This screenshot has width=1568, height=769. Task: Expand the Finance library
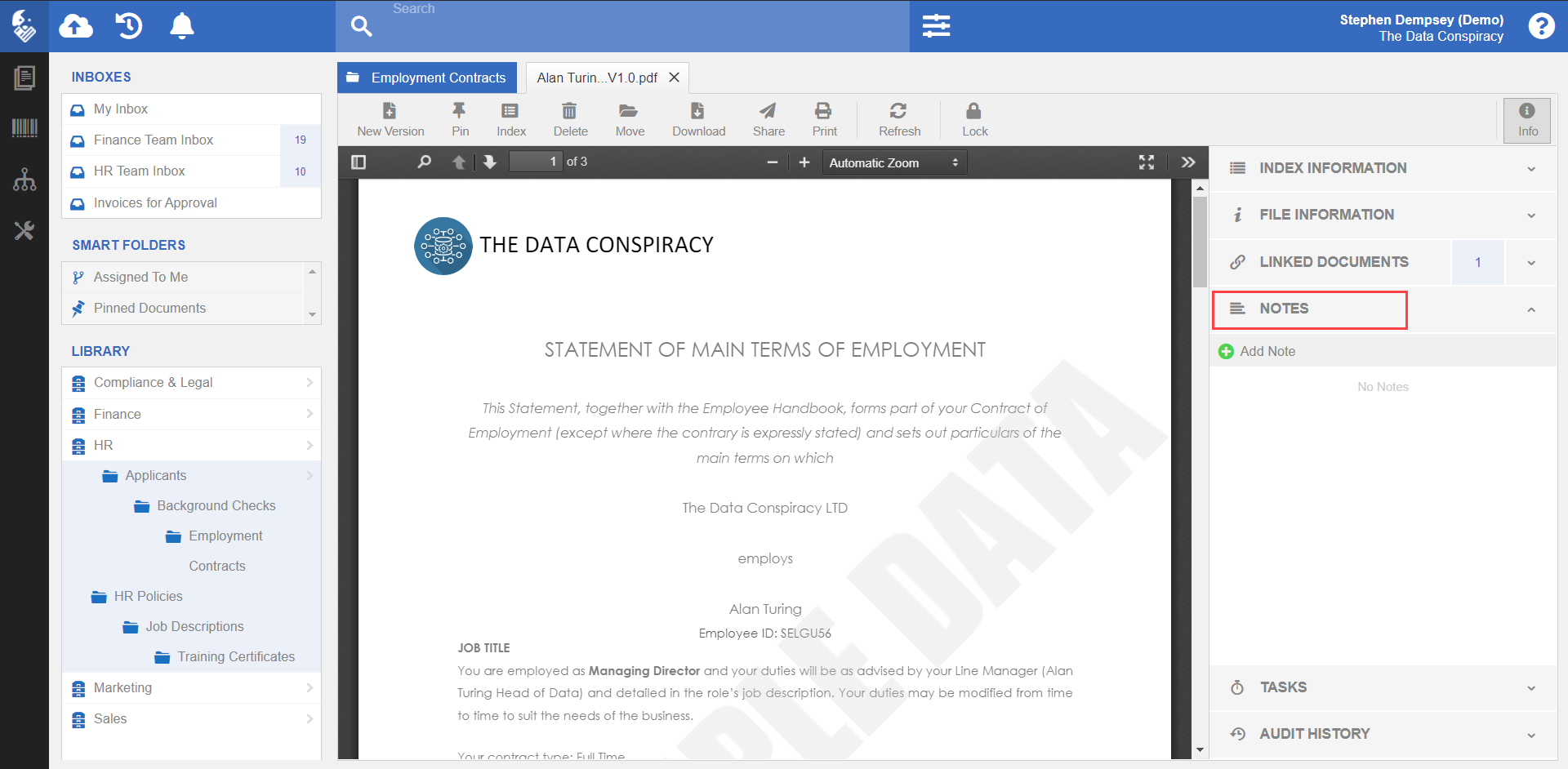point(191,414)
